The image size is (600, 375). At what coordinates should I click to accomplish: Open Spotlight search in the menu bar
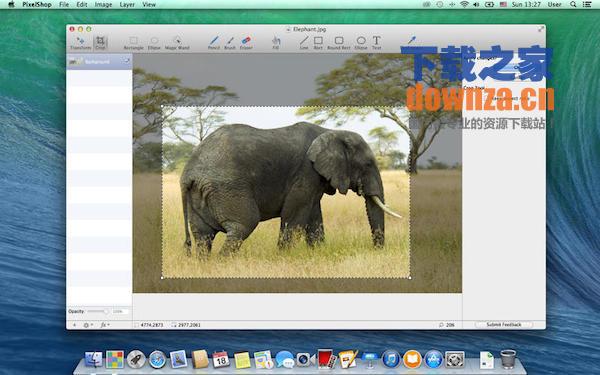click(x=573, y=5)
